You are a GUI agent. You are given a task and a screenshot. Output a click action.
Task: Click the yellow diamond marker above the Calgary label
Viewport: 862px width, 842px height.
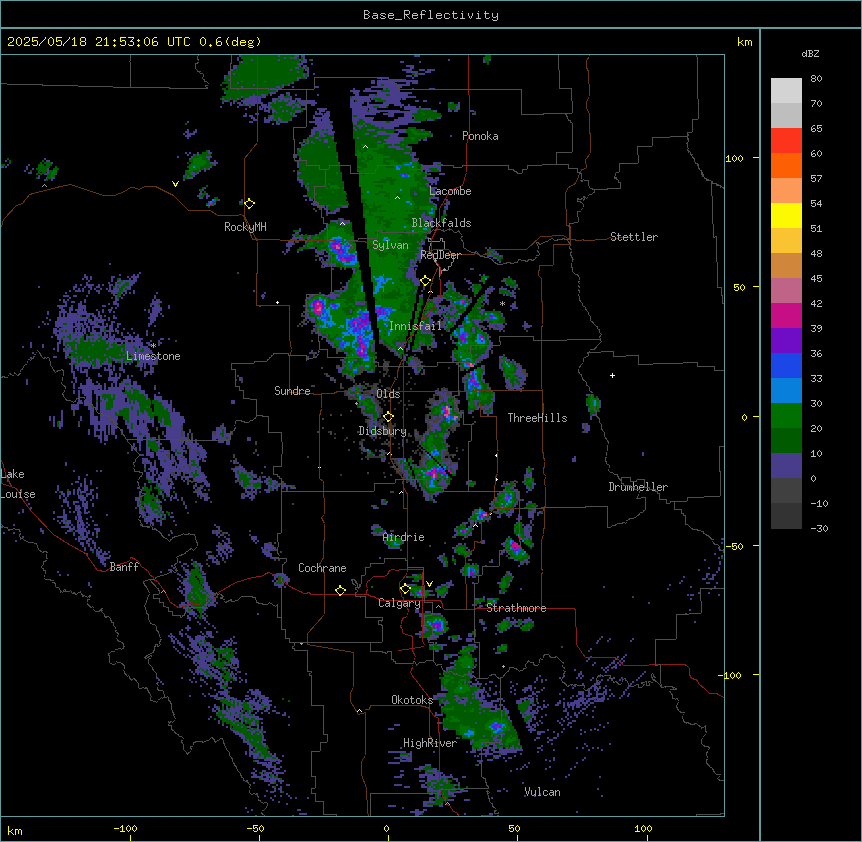tap(405, 589)
